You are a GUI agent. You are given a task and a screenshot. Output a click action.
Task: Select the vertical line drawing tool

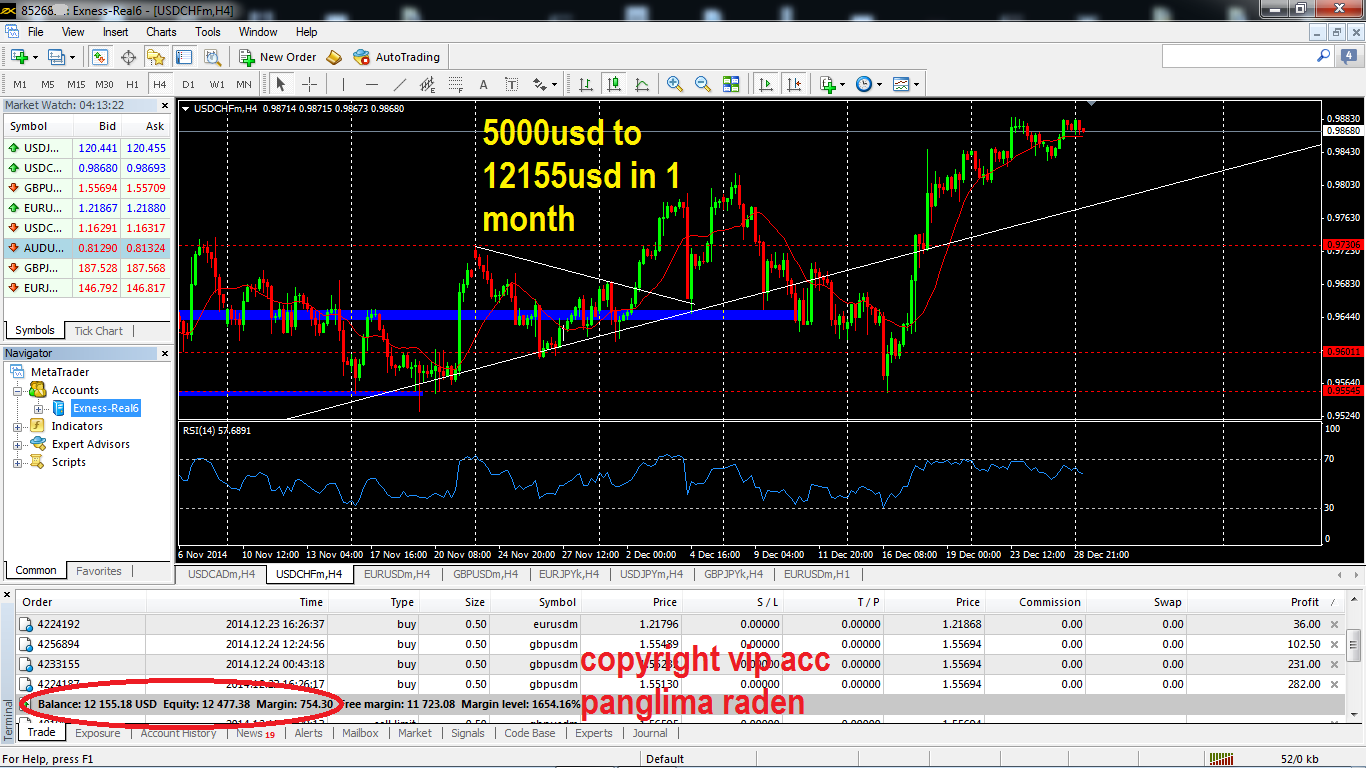pyautogui.click(x=344, y=84)
